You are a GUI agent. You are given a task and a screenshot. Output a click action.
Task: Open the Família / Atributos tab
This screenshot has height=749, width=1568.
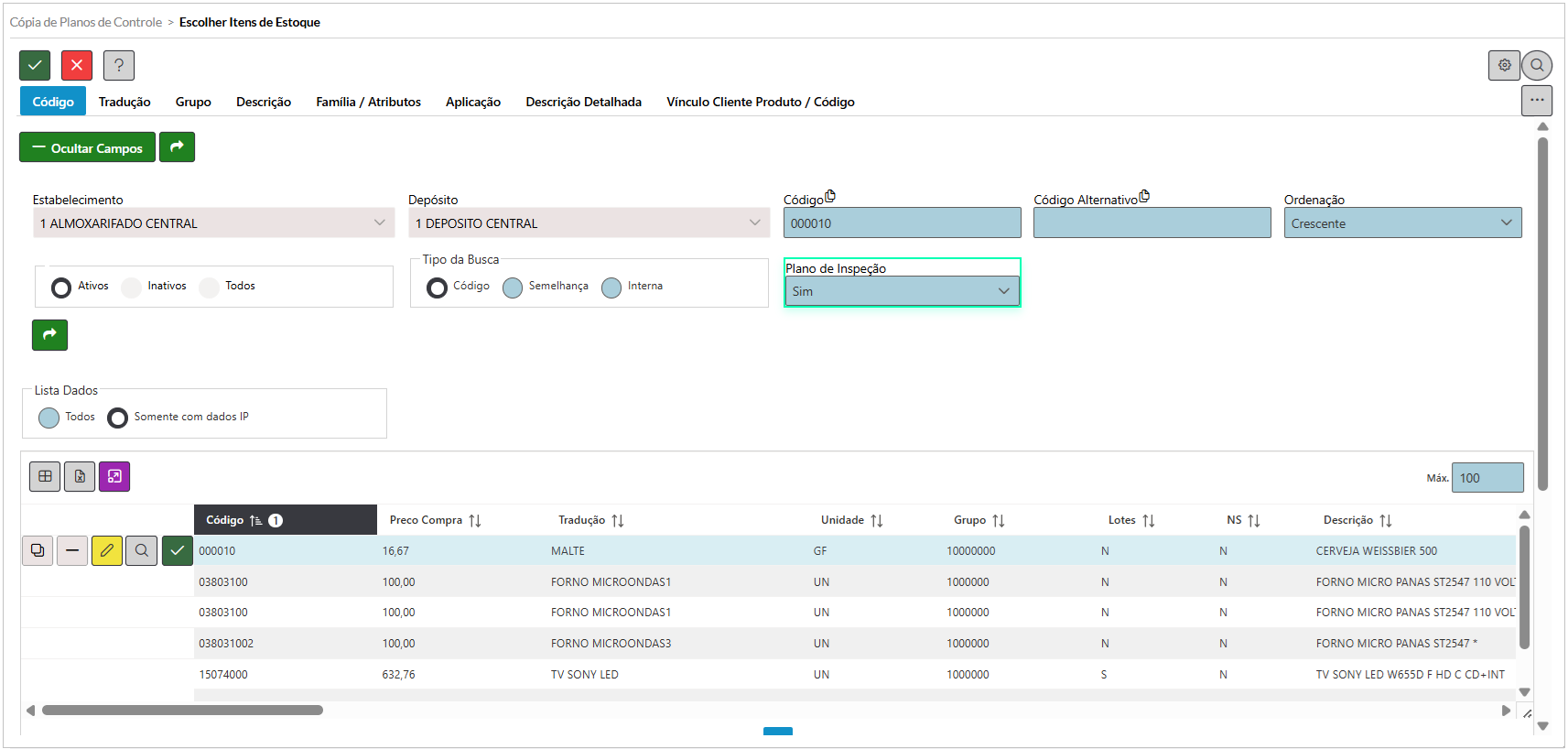(x=368, y=102)
